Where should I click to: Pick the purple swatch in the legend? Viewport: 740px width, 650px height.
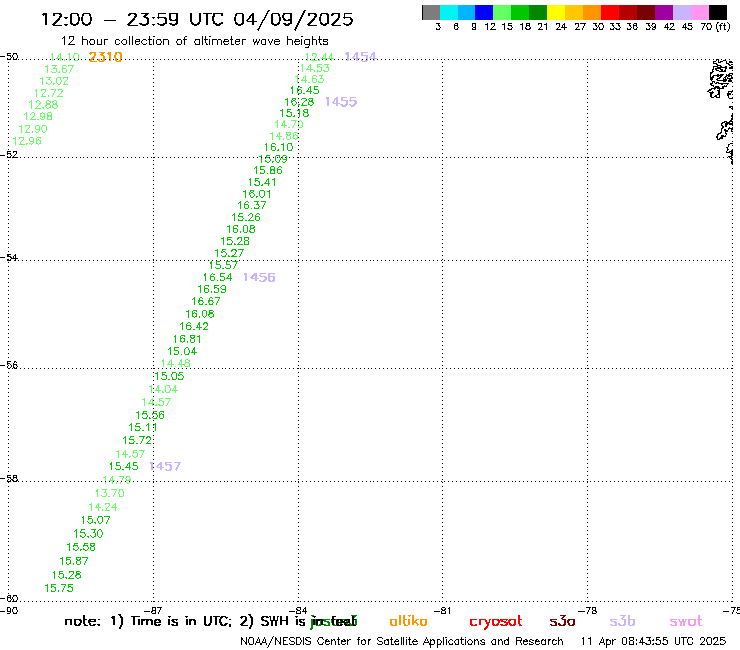[x=664, y=12]
